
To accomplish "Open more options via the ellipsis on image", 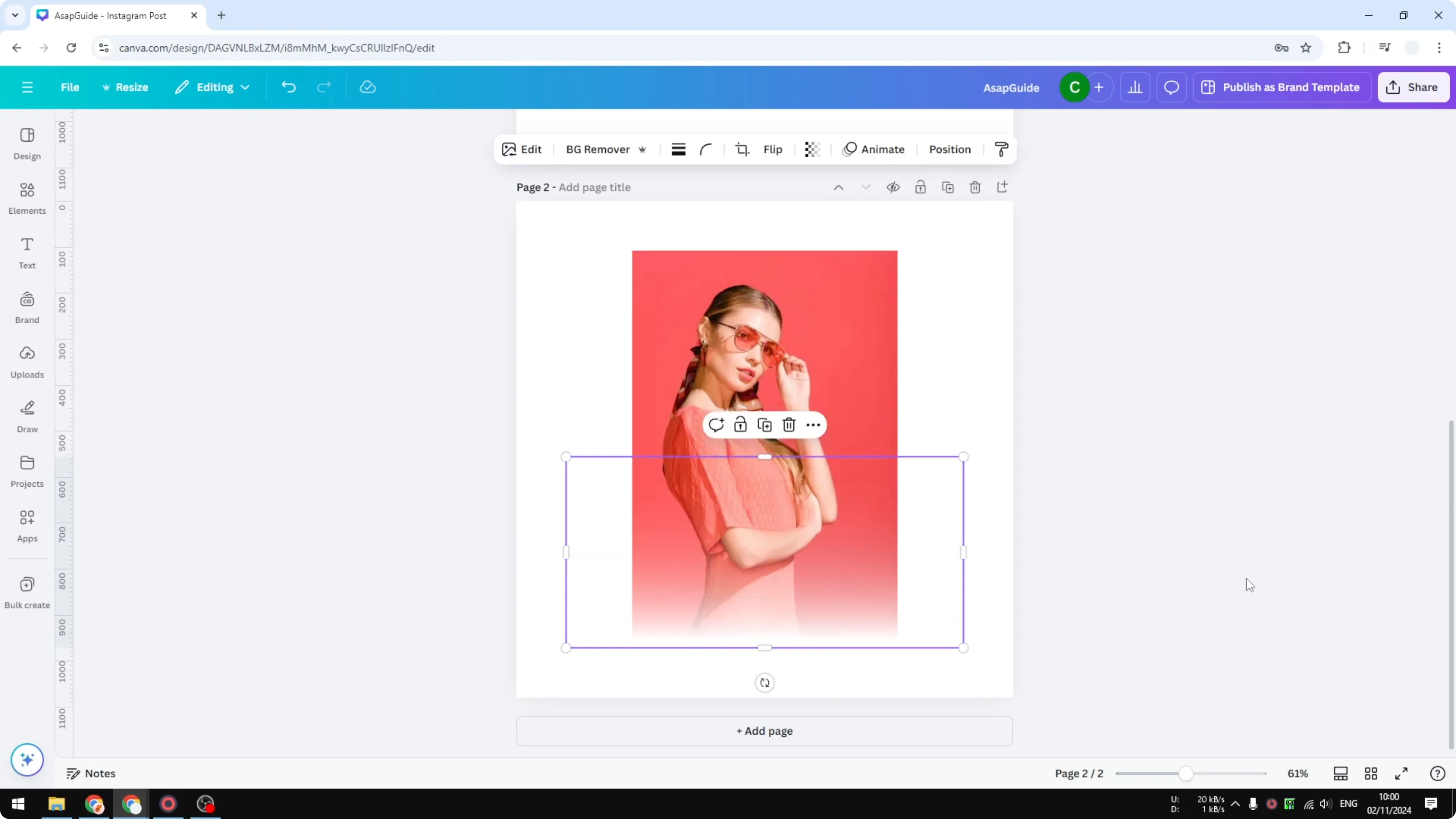I will 813,424.
